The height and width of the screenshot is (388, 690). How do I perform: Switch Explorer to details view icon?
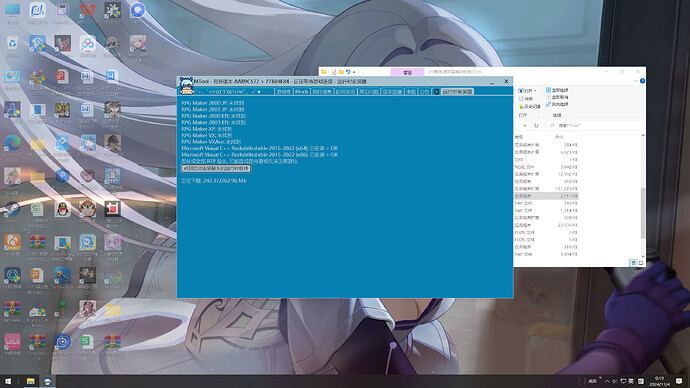tap(633, 263)
